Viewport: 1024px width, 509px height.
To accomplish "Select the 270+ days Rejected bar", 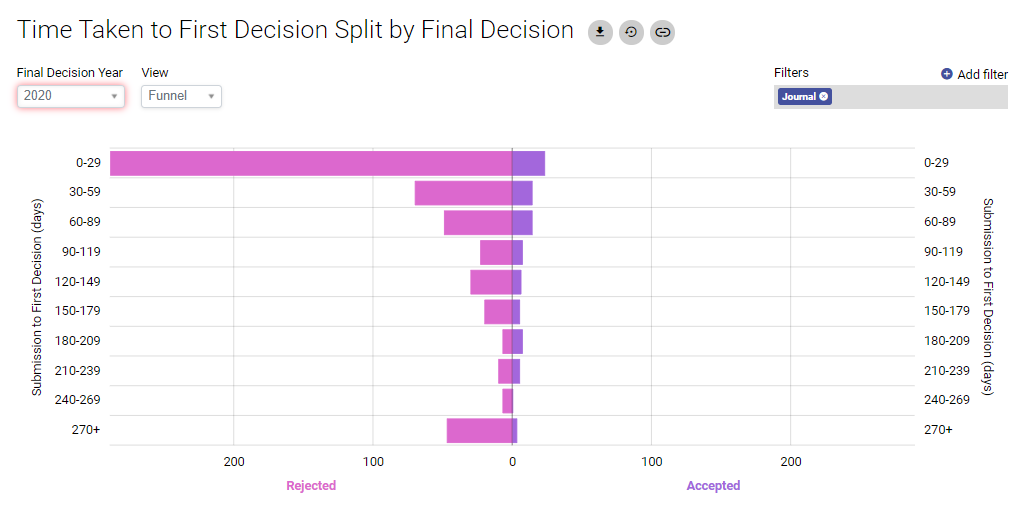I will (479, 430).
